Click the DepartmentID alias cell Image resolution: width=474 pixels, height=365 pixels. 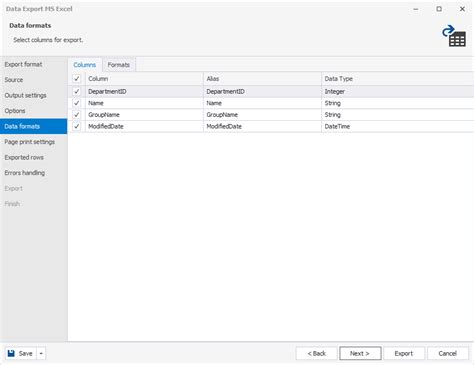262,91
